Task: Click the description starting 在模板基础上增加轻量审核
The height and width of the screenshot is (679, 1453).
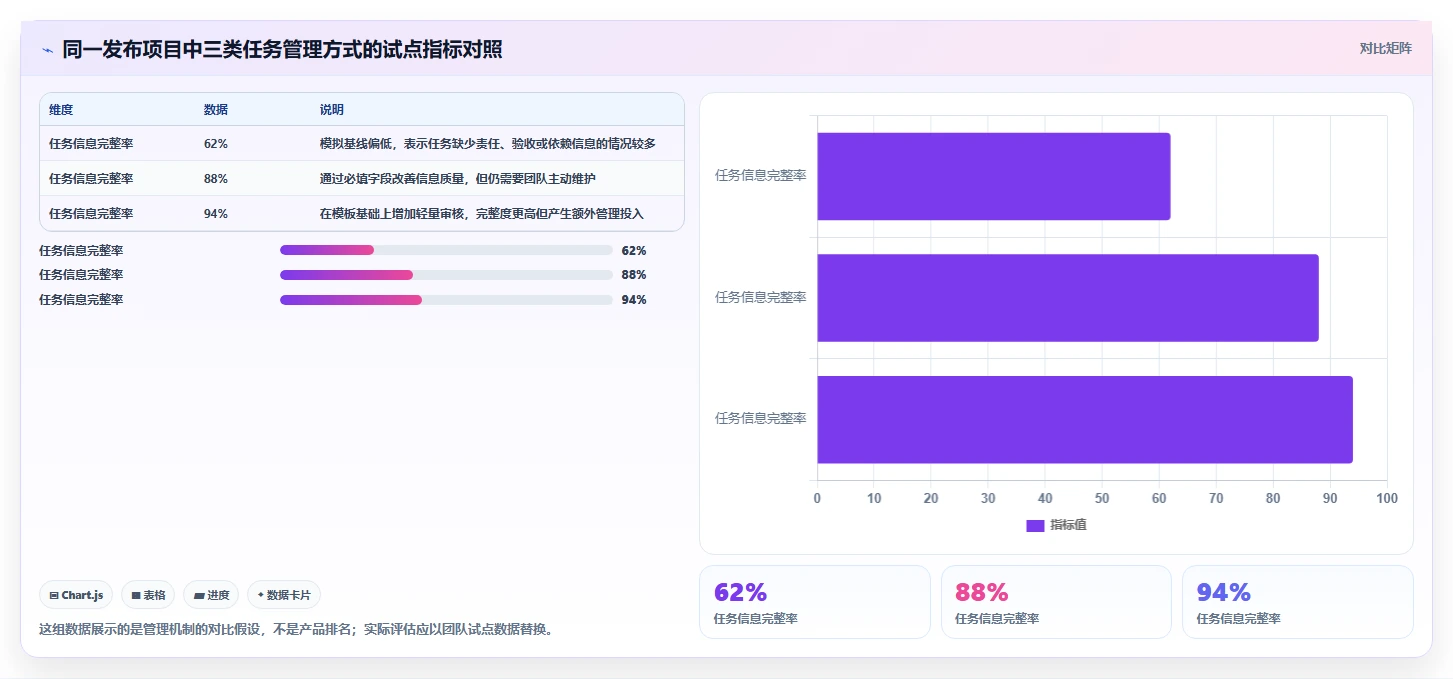Action: pos(482,214)
